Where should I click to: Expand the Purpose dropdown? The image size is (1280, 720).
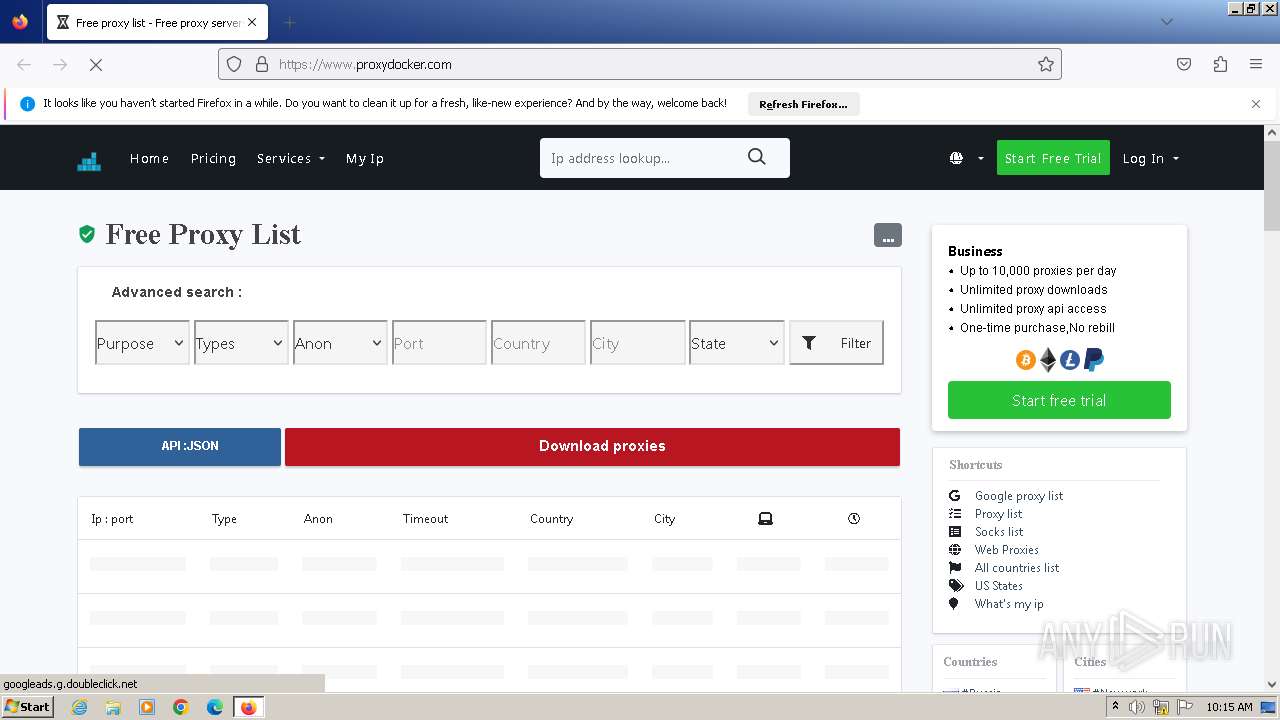[x=142, y=343]
